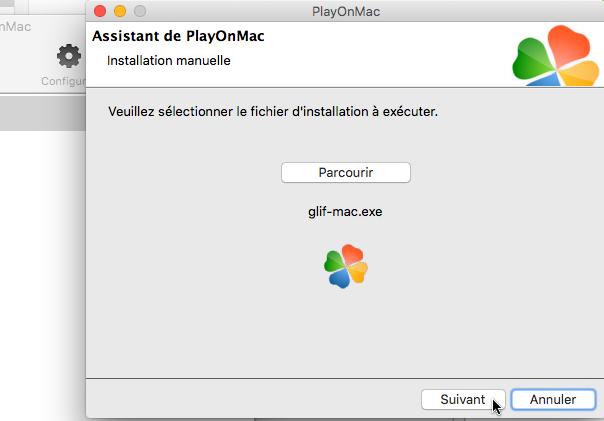Click the "Installation manuelle" subtitle
The width and height of the screenshot is (604, 421).
point(169,61)
